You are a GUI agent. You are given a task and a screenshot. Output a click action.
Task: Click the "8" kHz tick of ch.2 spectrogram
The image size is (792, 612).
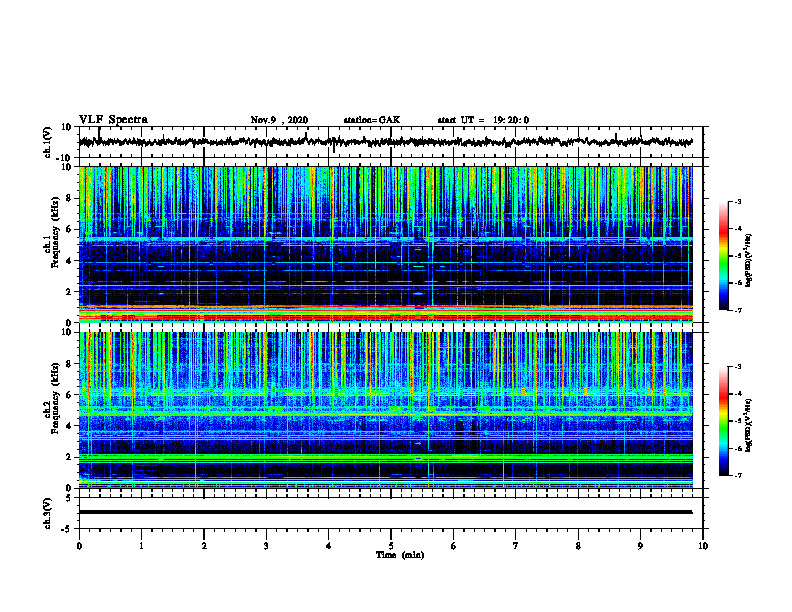coord(69,364)
